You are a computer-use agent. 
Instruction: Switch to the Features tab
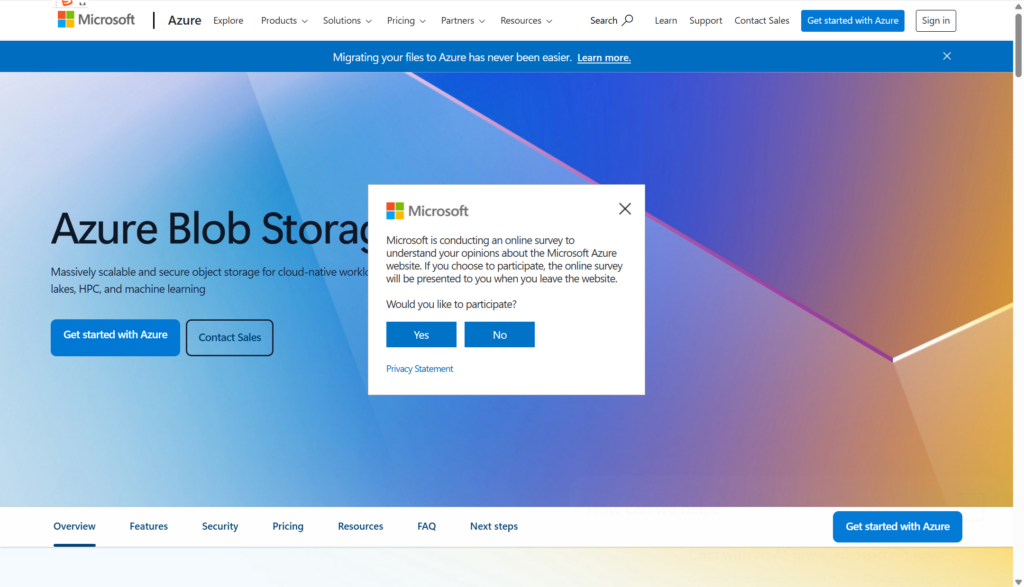click(148, 526)
